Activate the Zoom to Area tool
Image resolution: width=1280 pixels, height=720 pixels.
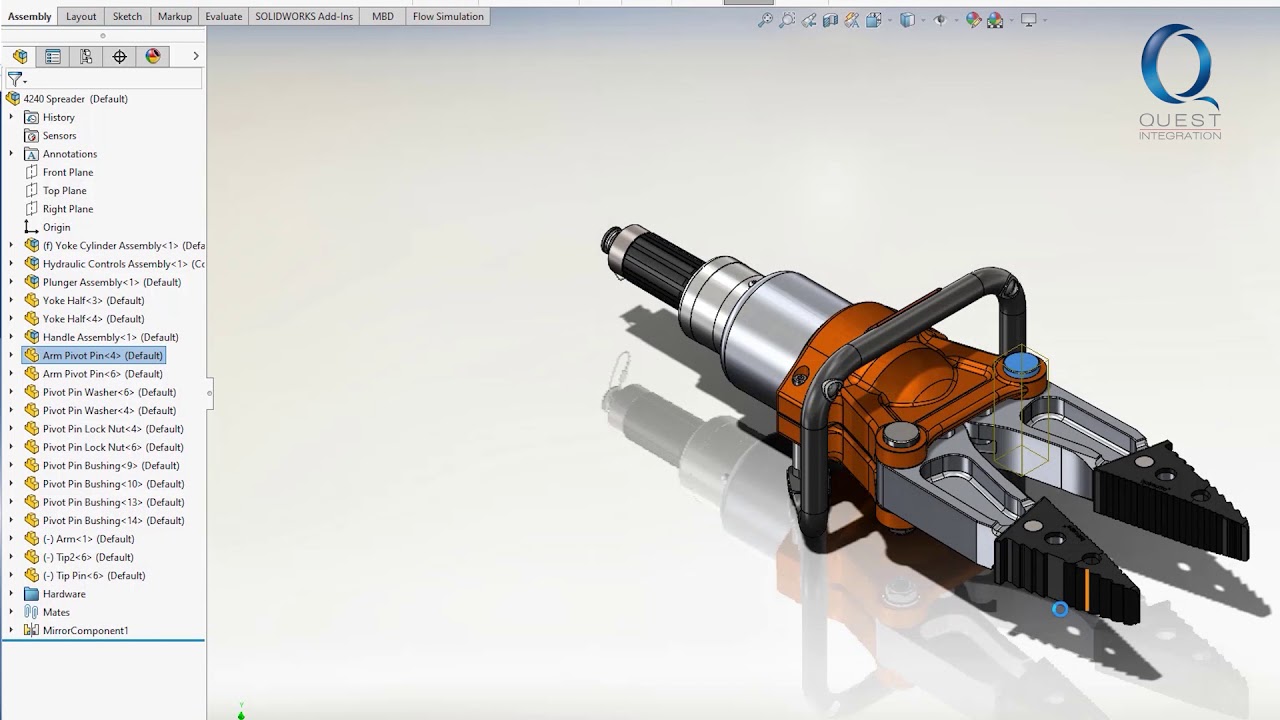[x=787, y=20]
